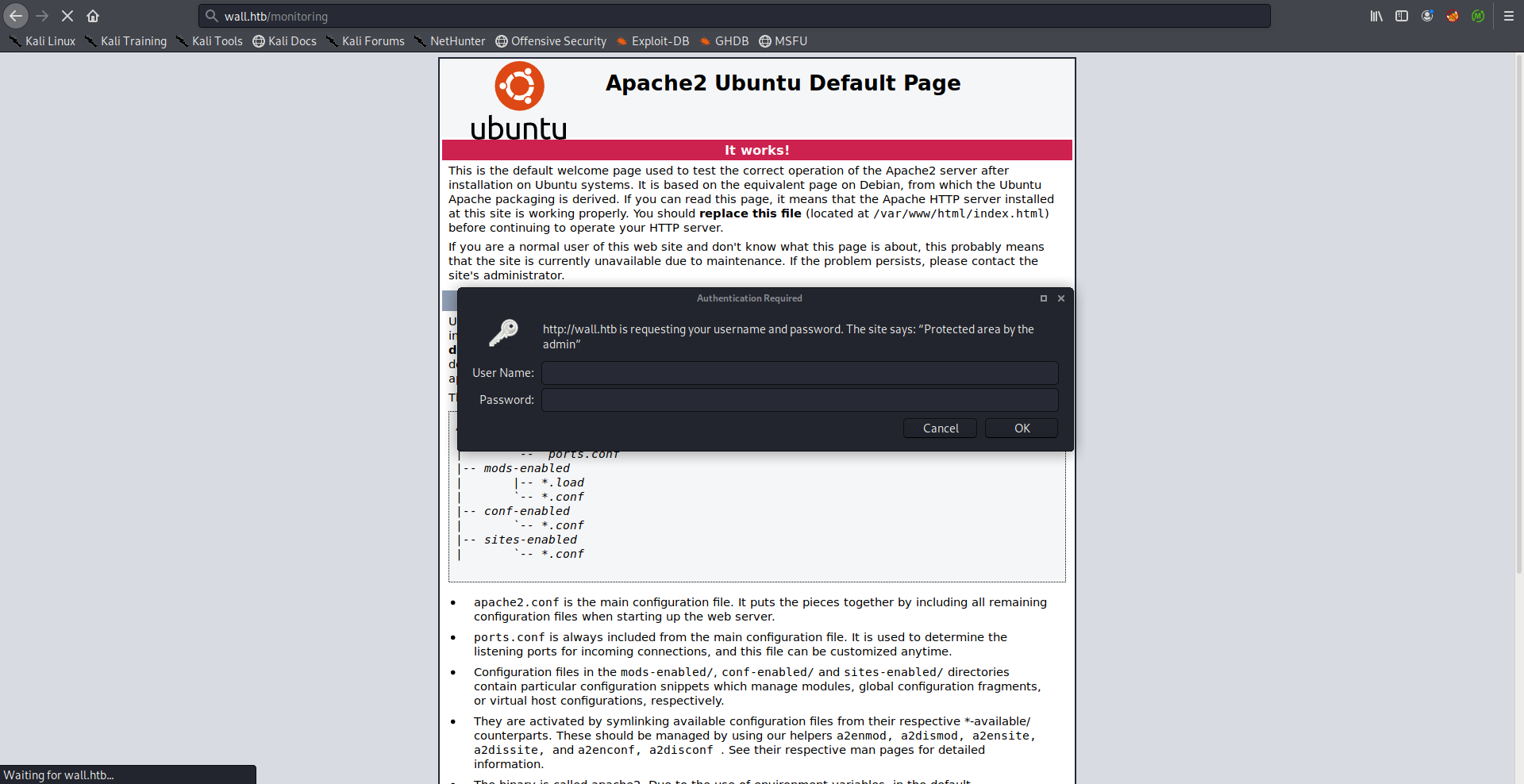Show the sidebar panel icon

(x=1402, y=16)
